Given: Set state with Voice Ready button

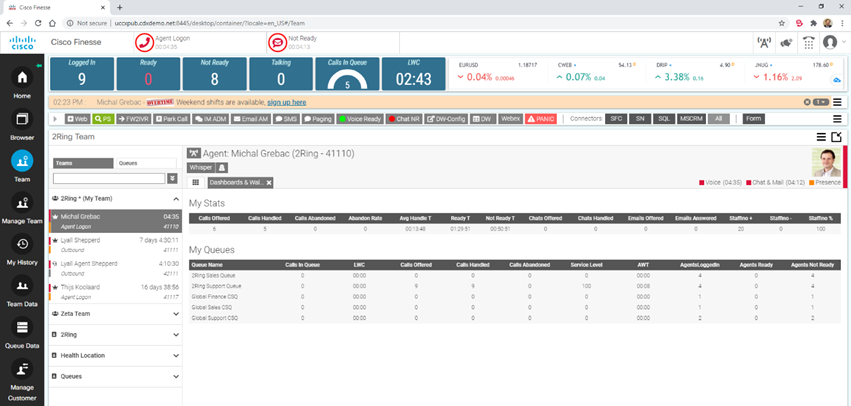Looking at the screenshot, I should (x=360, y=119).
